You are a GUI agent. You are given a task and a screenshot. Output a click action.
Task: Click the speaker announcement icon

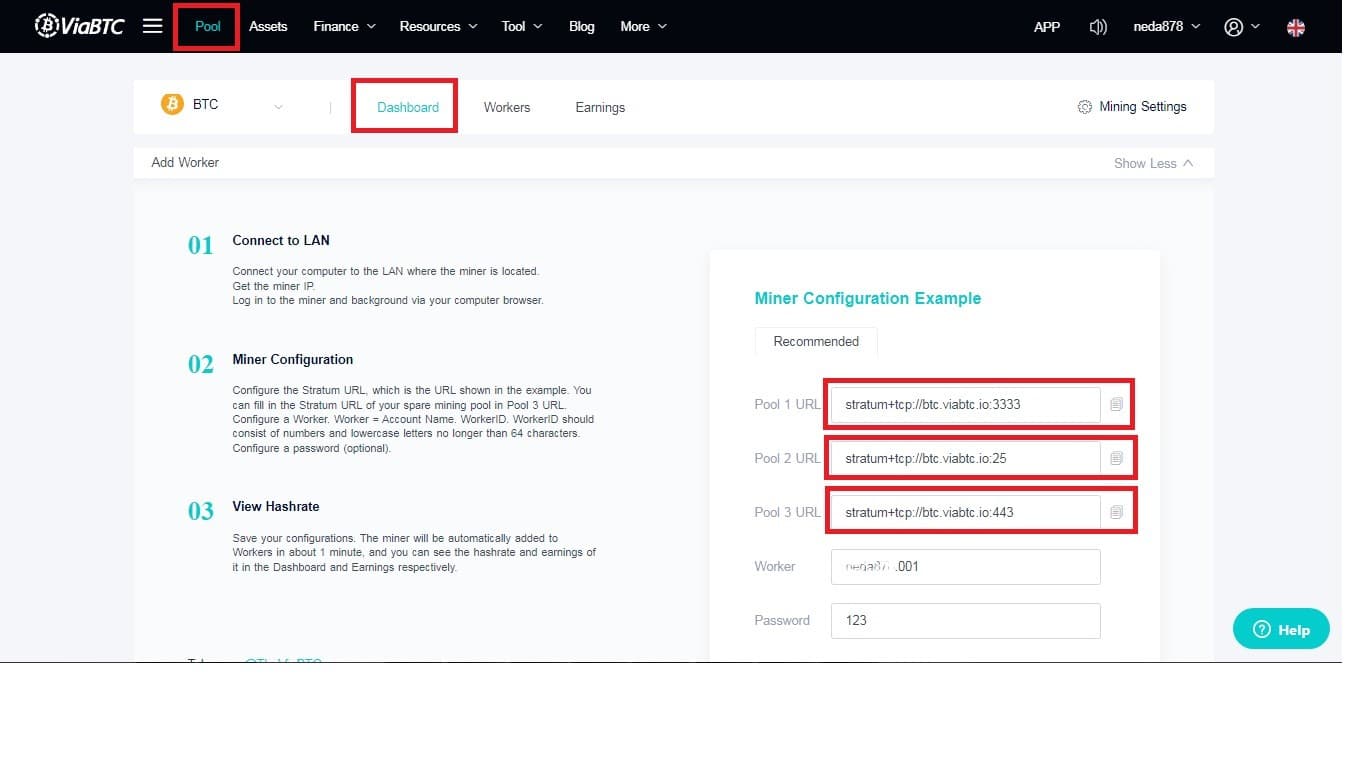[x=1098, y=27]
